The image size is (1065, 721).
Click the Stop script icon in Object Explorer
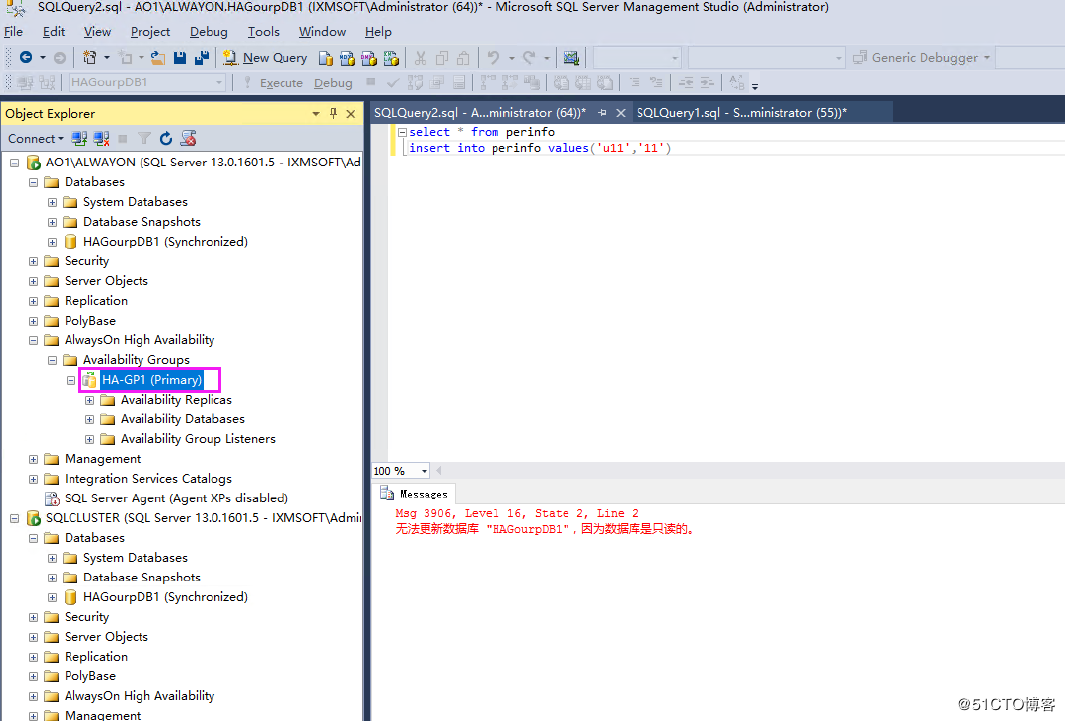[x=188, y=138]
